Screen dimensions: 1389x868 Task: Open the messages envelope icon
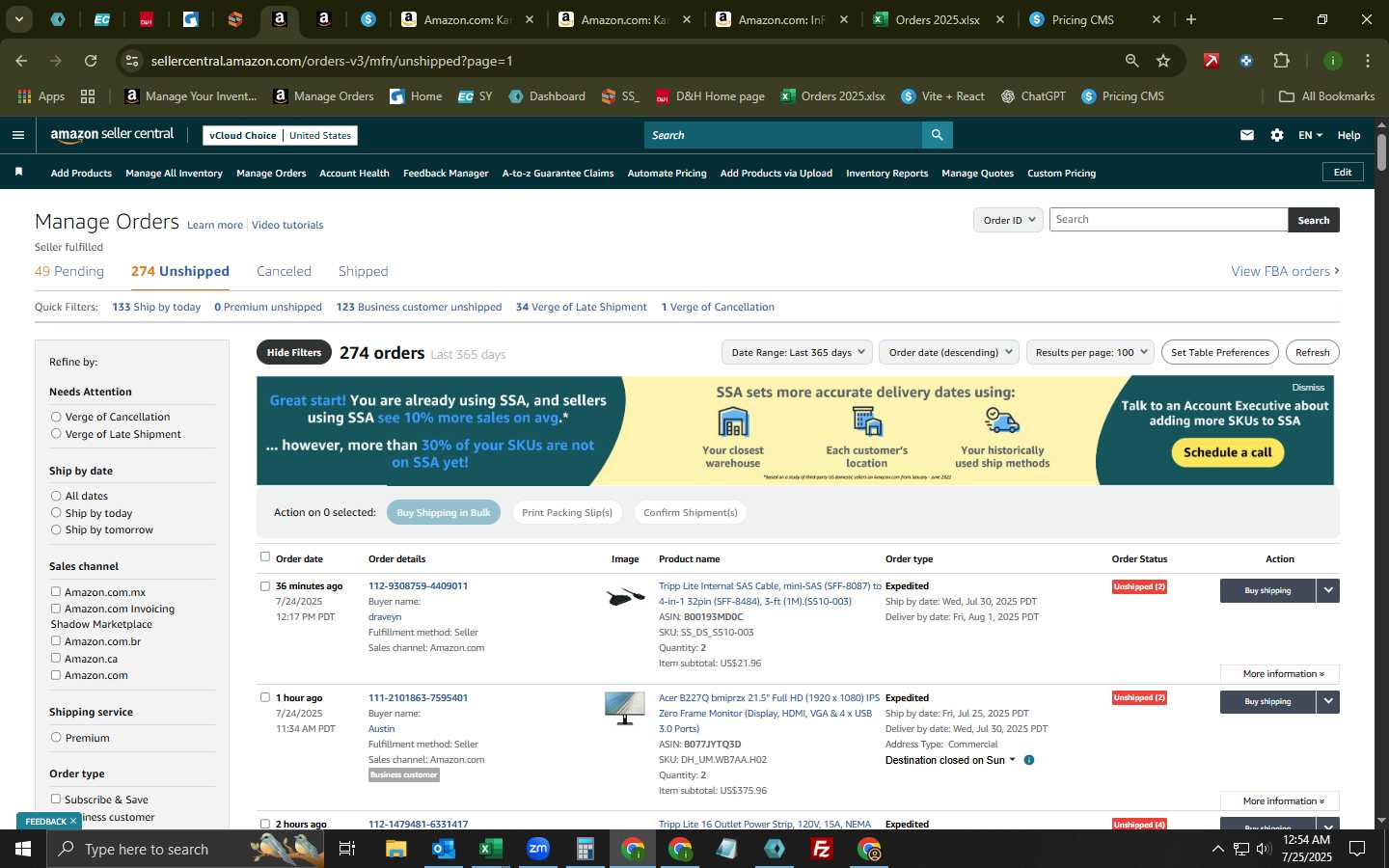[x=1247, y=135]
